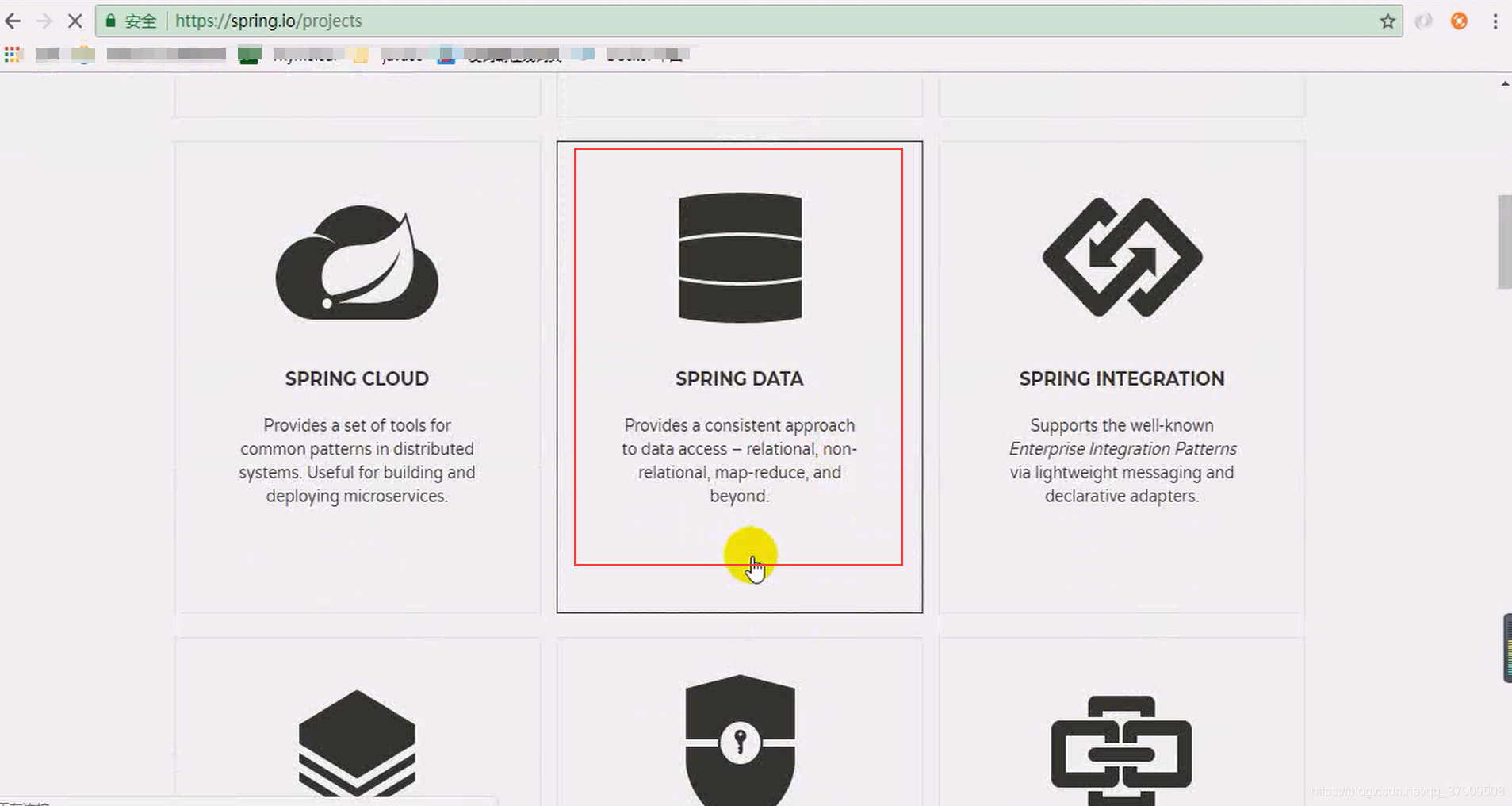Click the page vertical scrollbar thumb

pyautogui.click(x=1504, y=241)
